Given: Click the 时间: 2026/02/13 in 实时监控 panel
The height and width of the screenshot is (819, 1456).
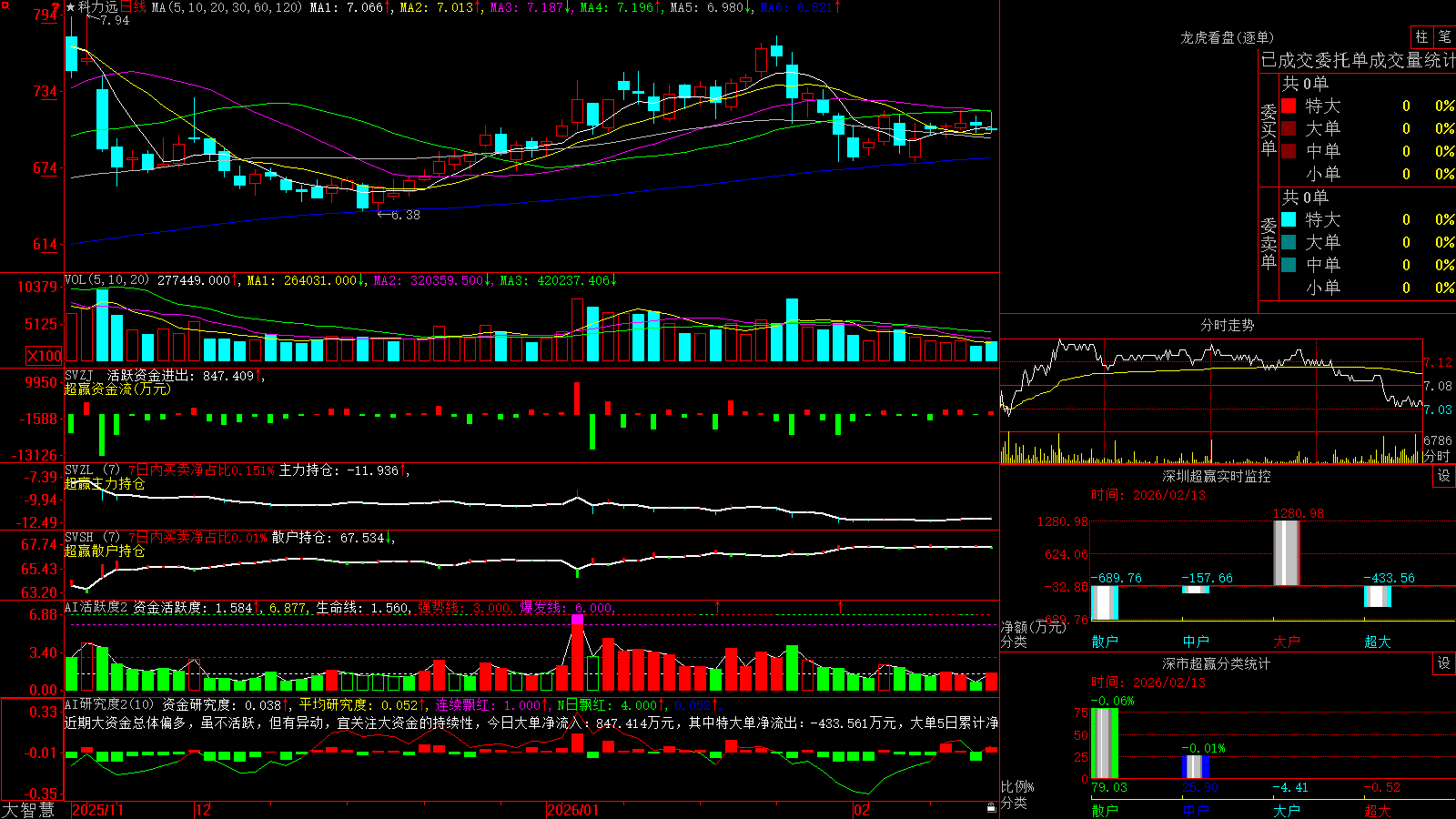Looking at the screenshot, I should [x=1148, y=495].
